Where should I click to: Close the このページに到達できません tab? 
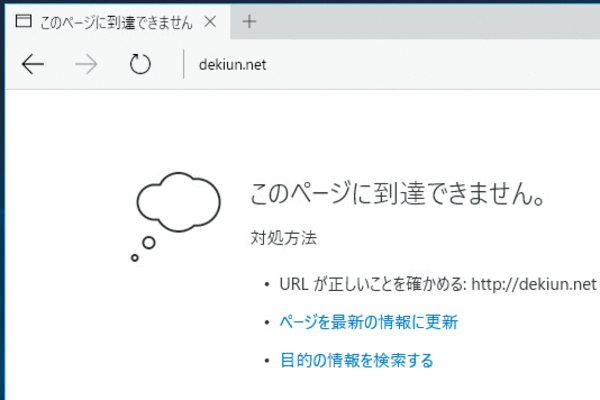click(x=210, y=22)
